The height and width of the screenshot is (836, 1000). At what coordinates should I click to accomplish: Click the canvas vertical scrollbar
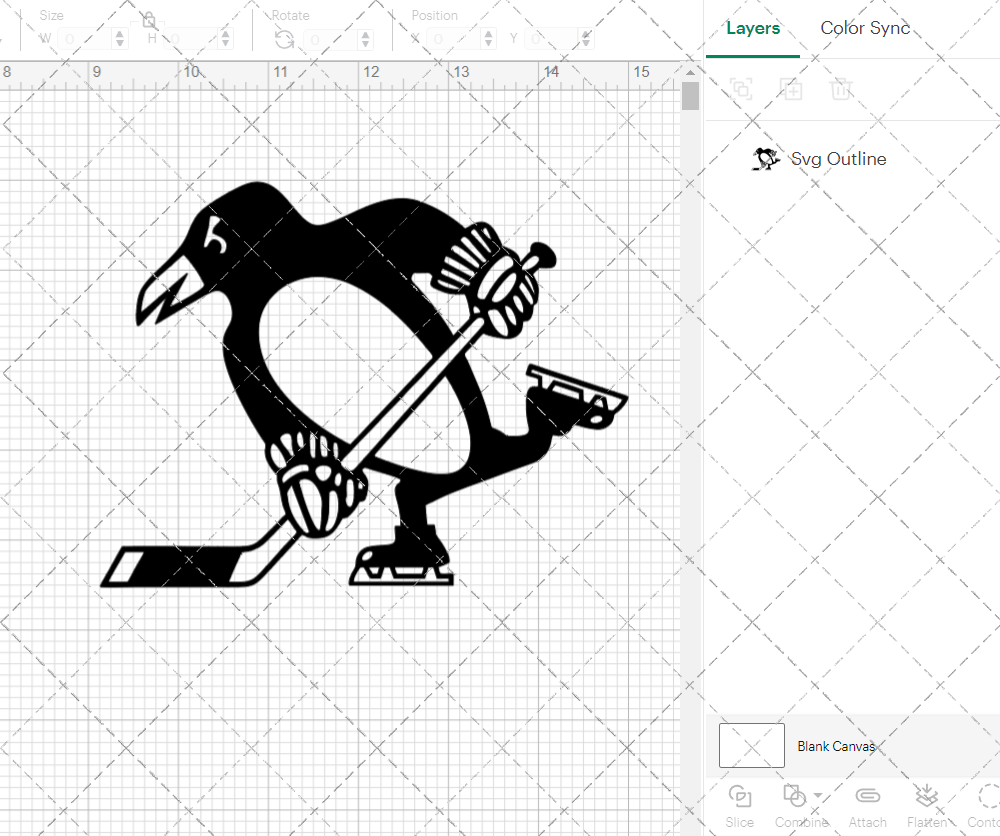click(690, 95)
